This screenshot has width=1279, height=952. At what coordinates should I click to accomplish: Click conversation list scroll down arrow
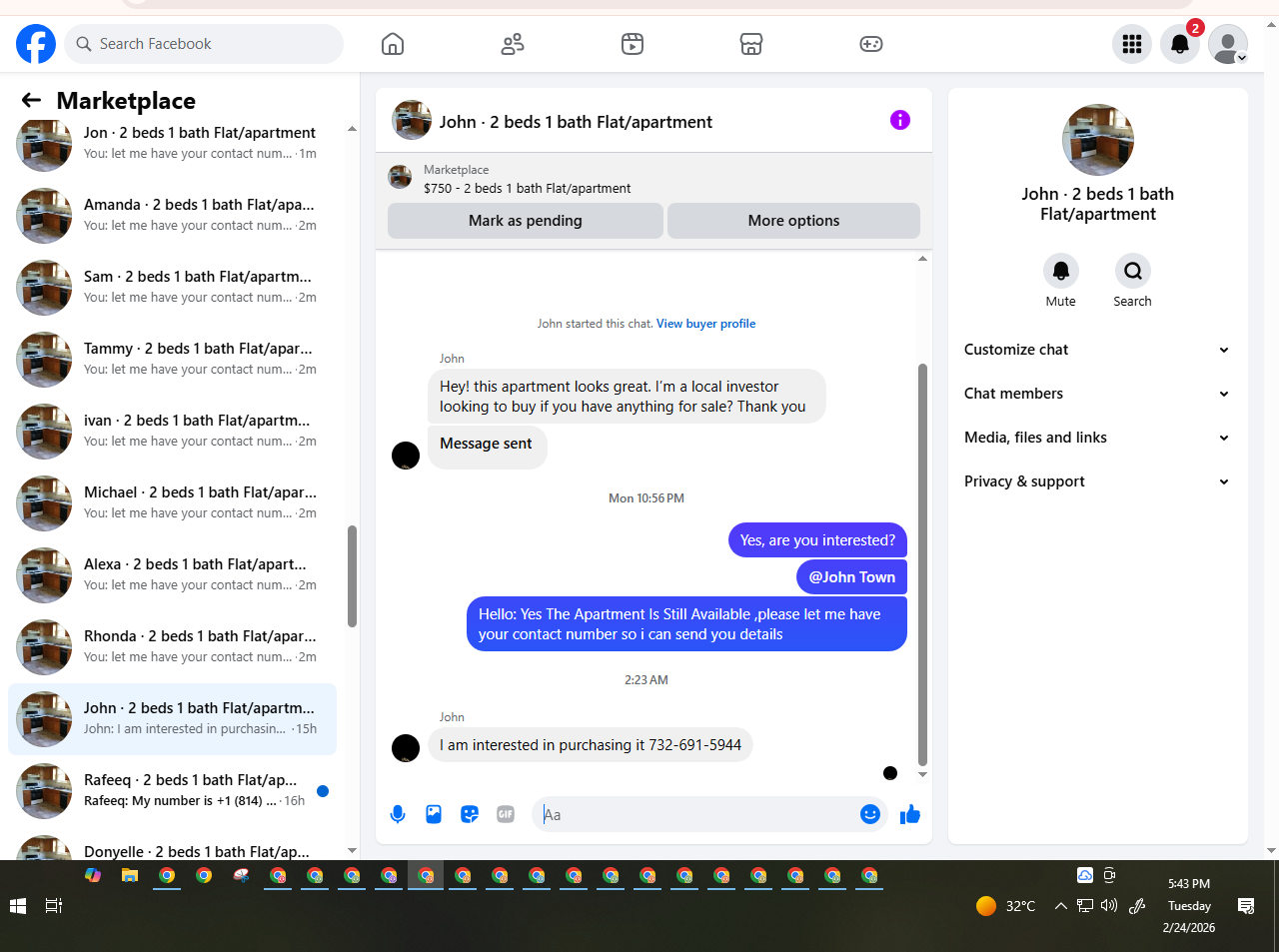tap(352, 851)
